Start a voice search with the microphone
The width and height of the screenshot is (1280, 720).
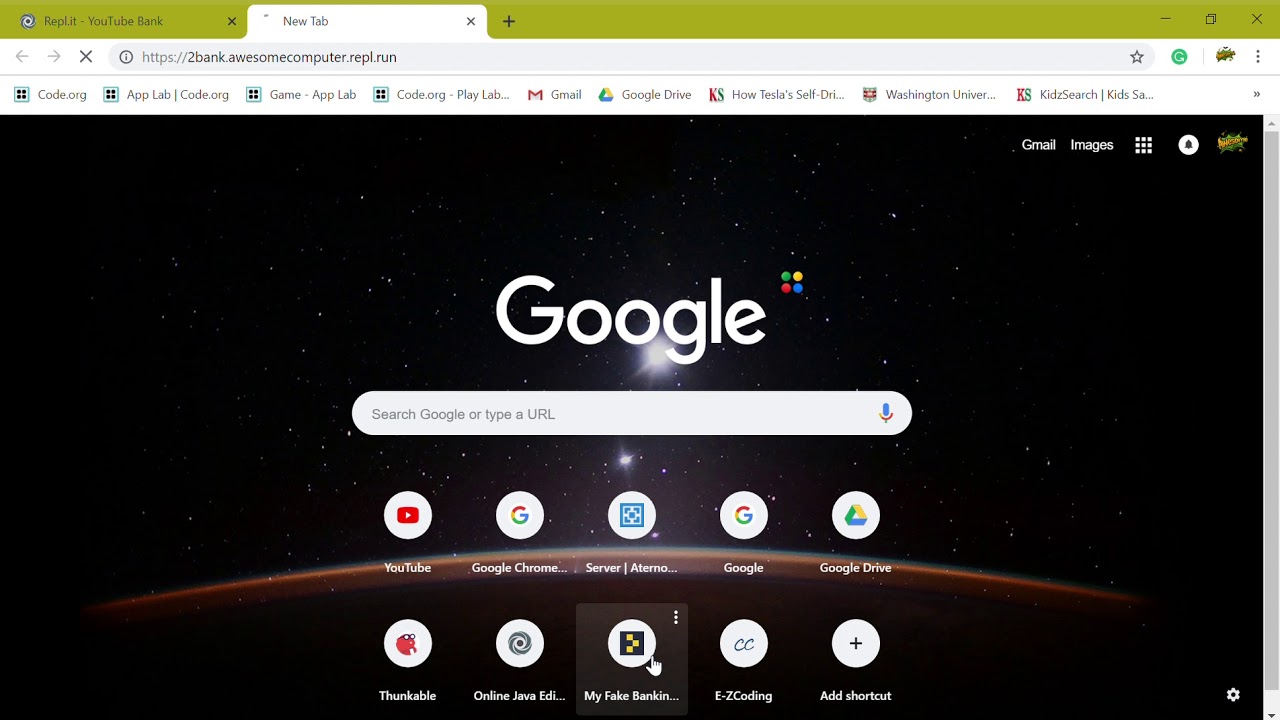(885, 414)
